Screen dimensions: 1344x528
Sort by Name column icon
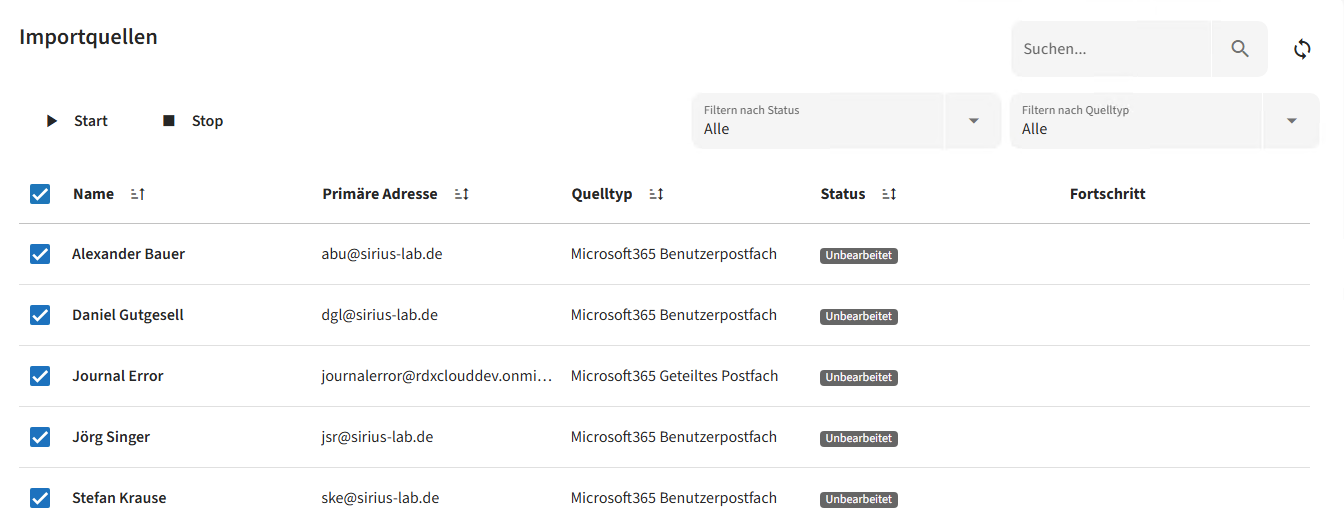[138, 194]
